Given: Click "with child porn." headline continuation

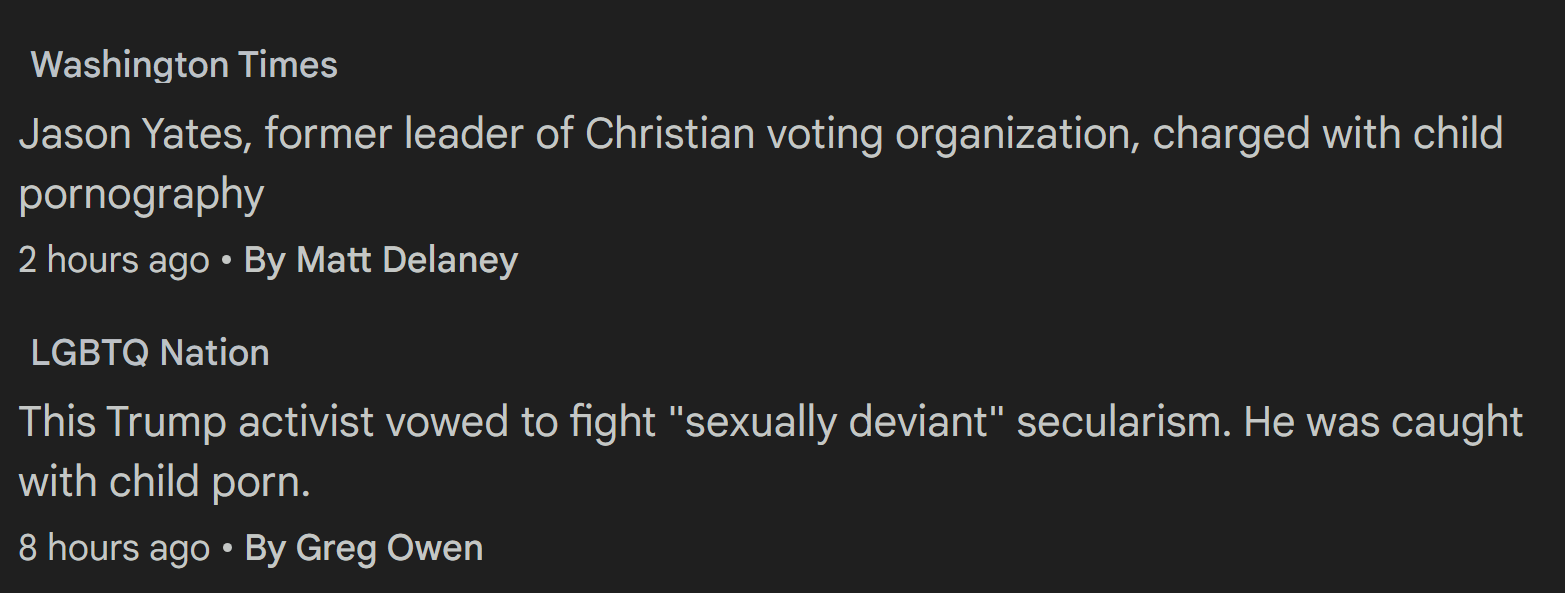Looking at the screenshot, I should tap(165, 483).
